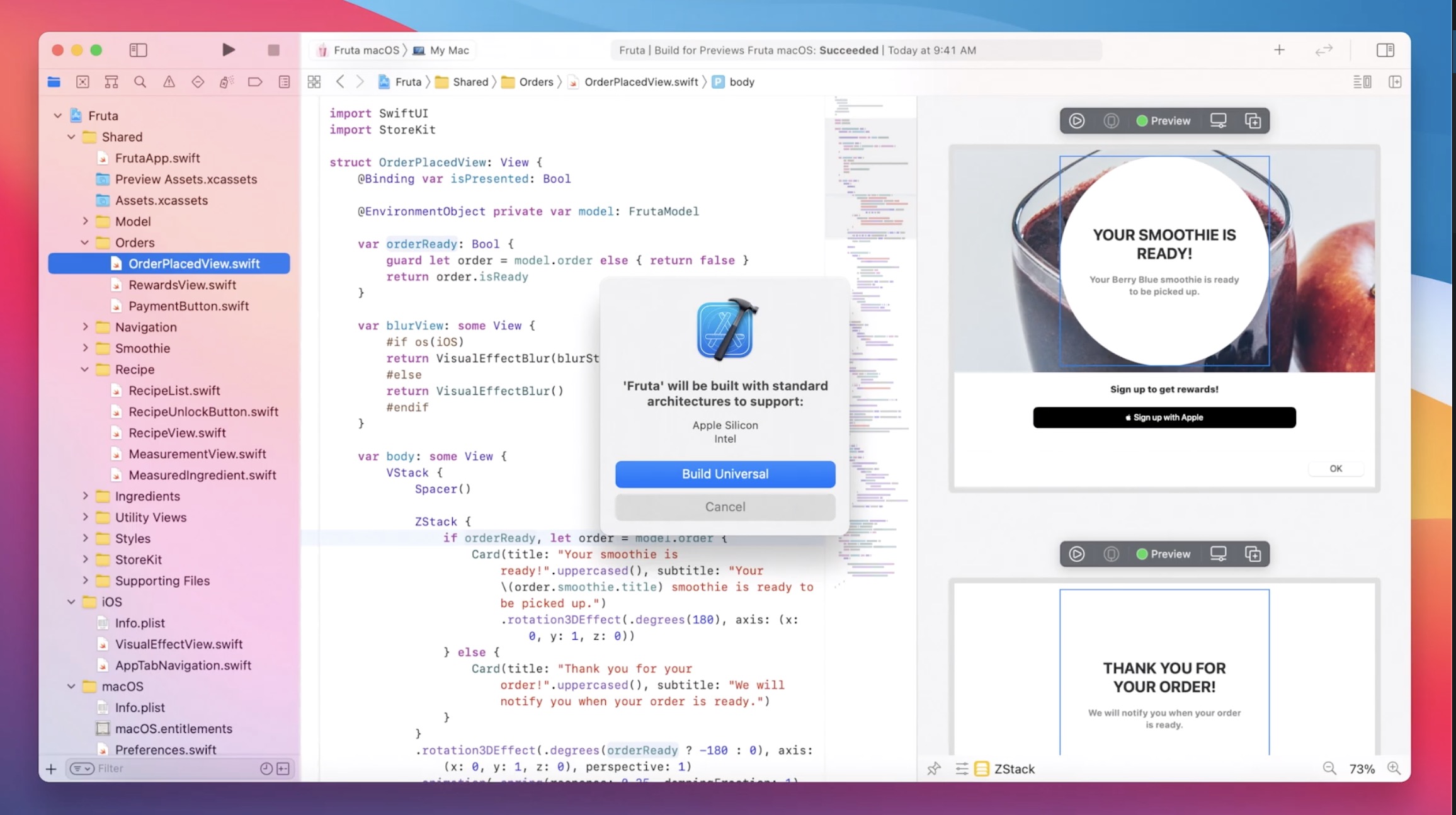Stop the running build

[273, 50]
